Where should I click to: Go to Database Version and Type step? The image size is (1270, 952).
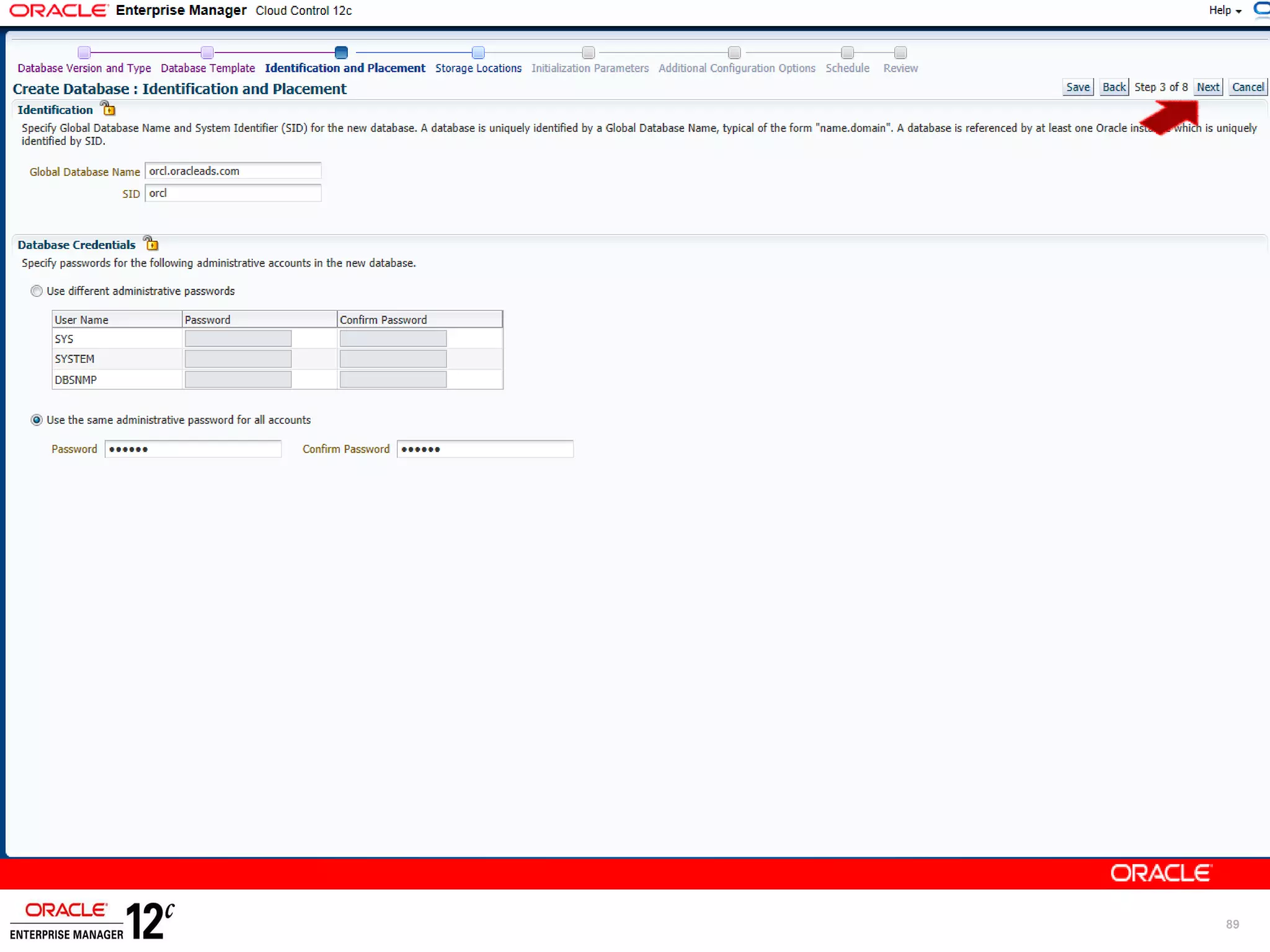coord(84,68)
